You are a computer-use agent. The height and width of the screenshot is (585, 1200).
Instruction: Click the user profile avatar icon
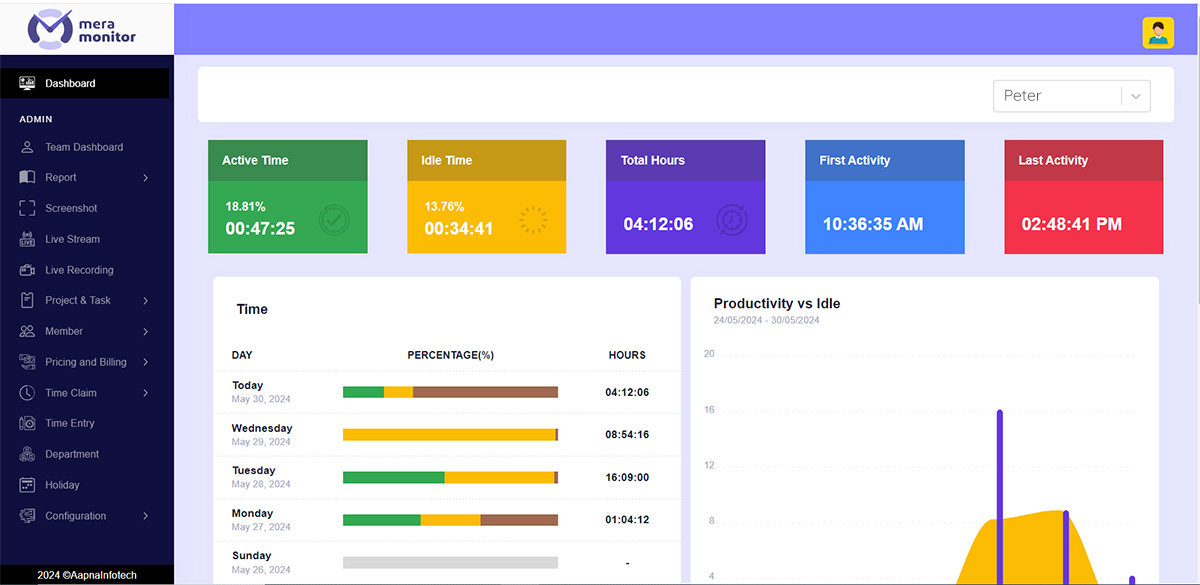pos(1158,33)
